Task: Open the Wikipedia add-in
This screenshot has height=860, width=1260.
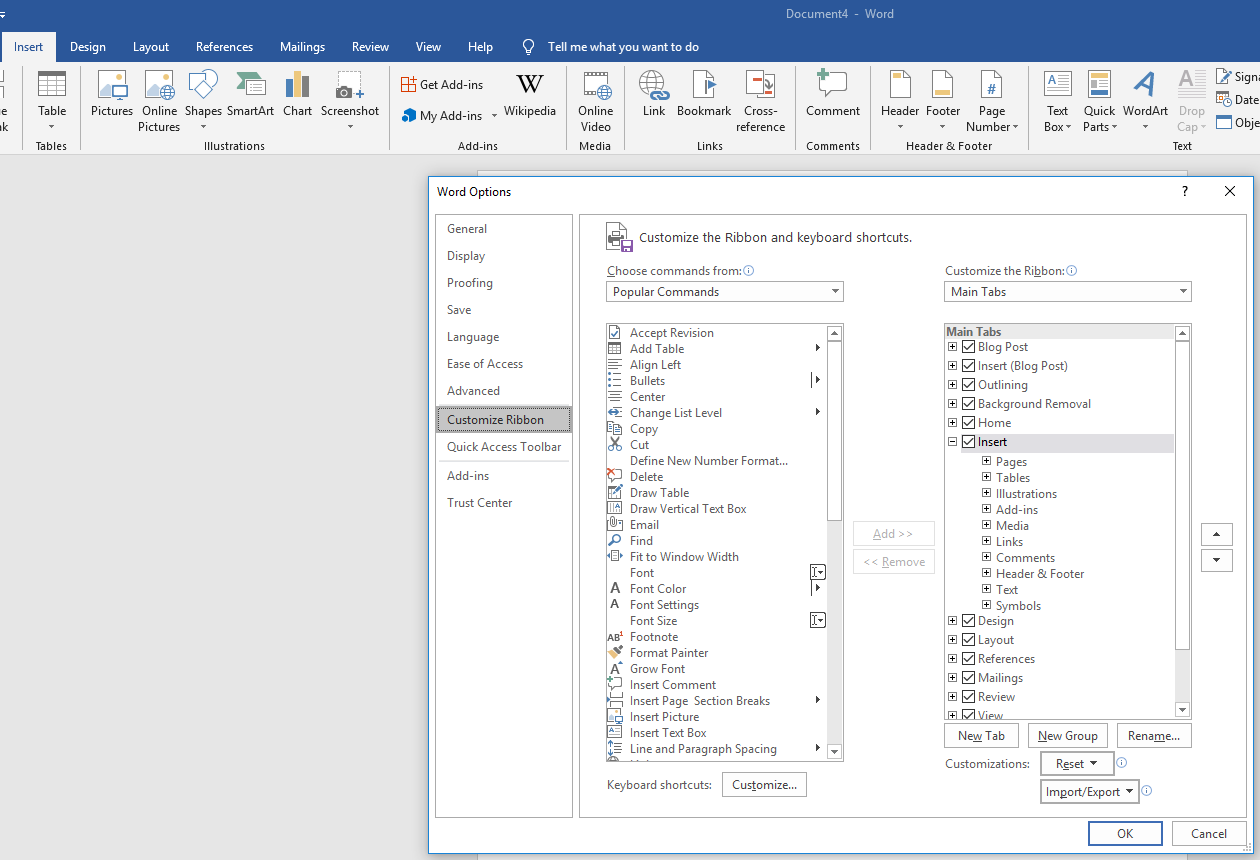Action: click(530, 95)
